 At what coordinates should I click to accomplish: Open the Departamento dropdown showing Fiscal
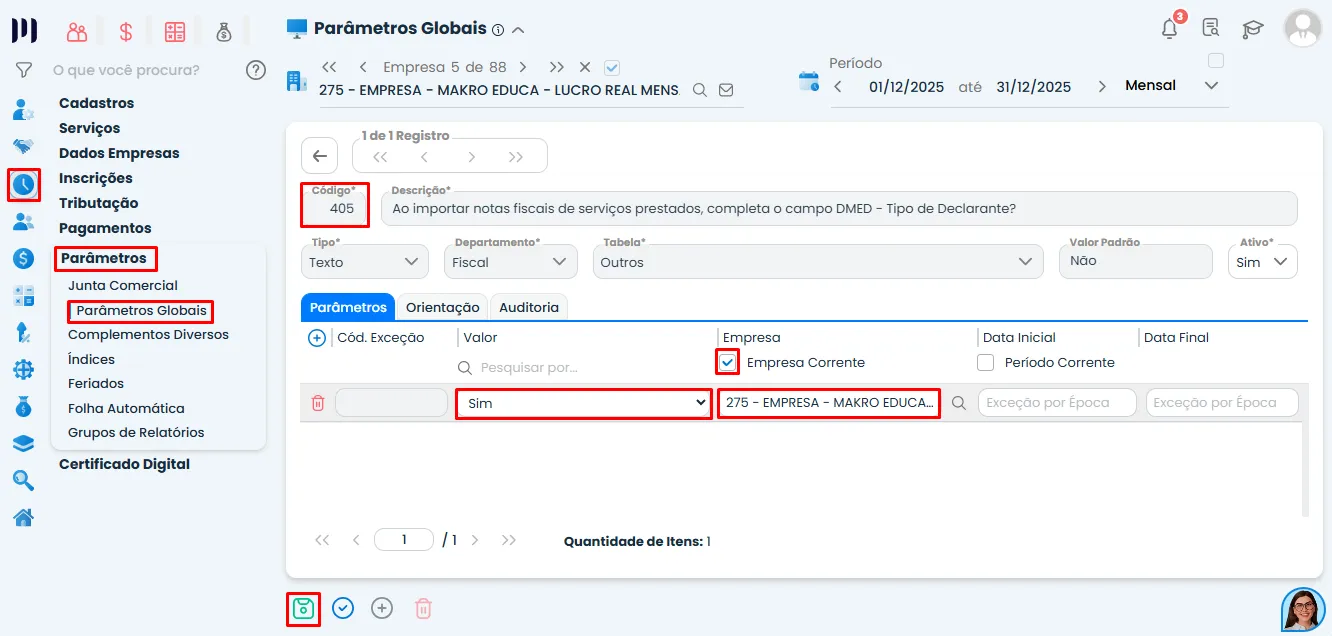tap(510, 261)
